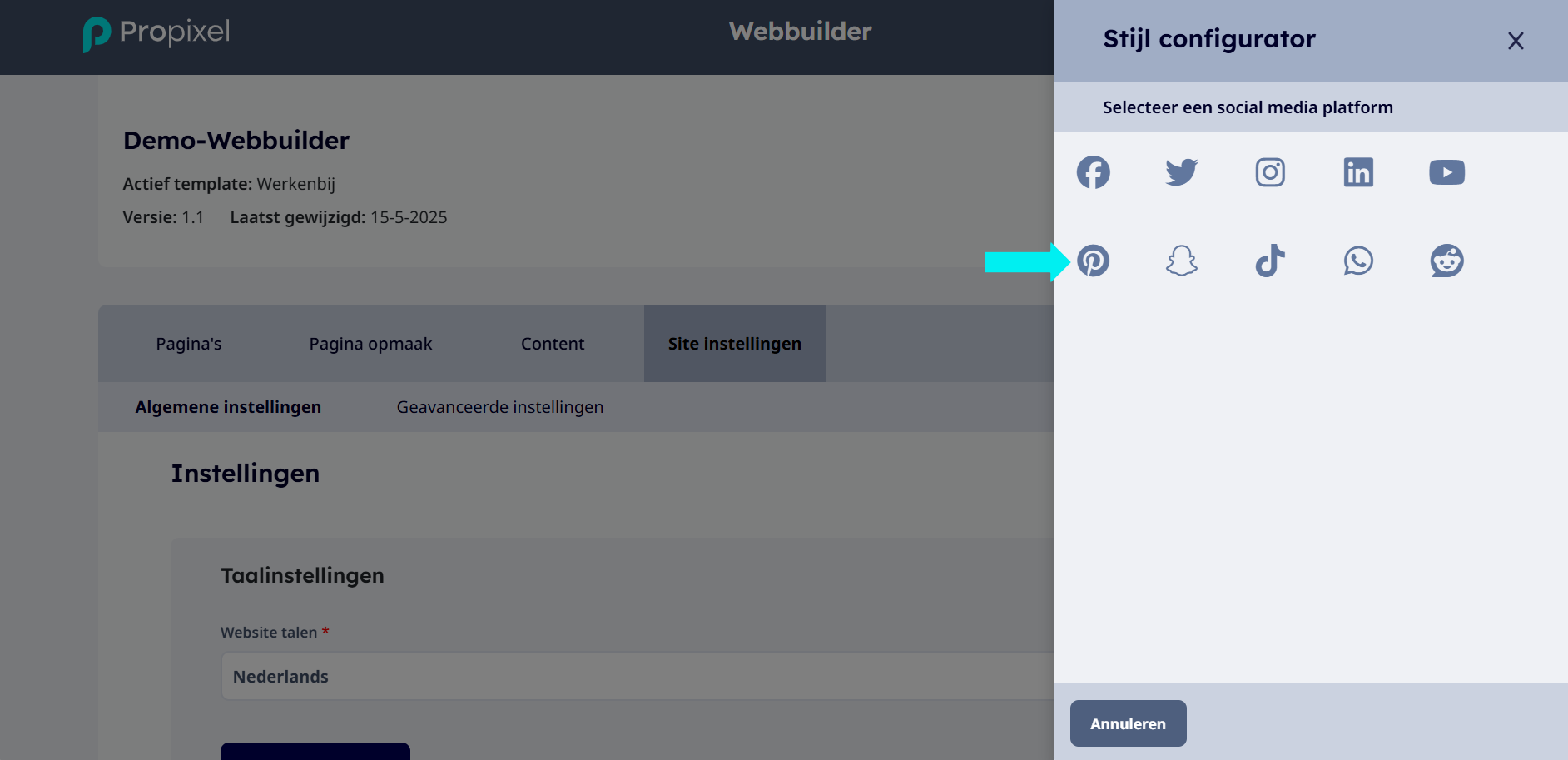
Task: Switch to the Pagina opmaak tab
Action: (370, 344)
